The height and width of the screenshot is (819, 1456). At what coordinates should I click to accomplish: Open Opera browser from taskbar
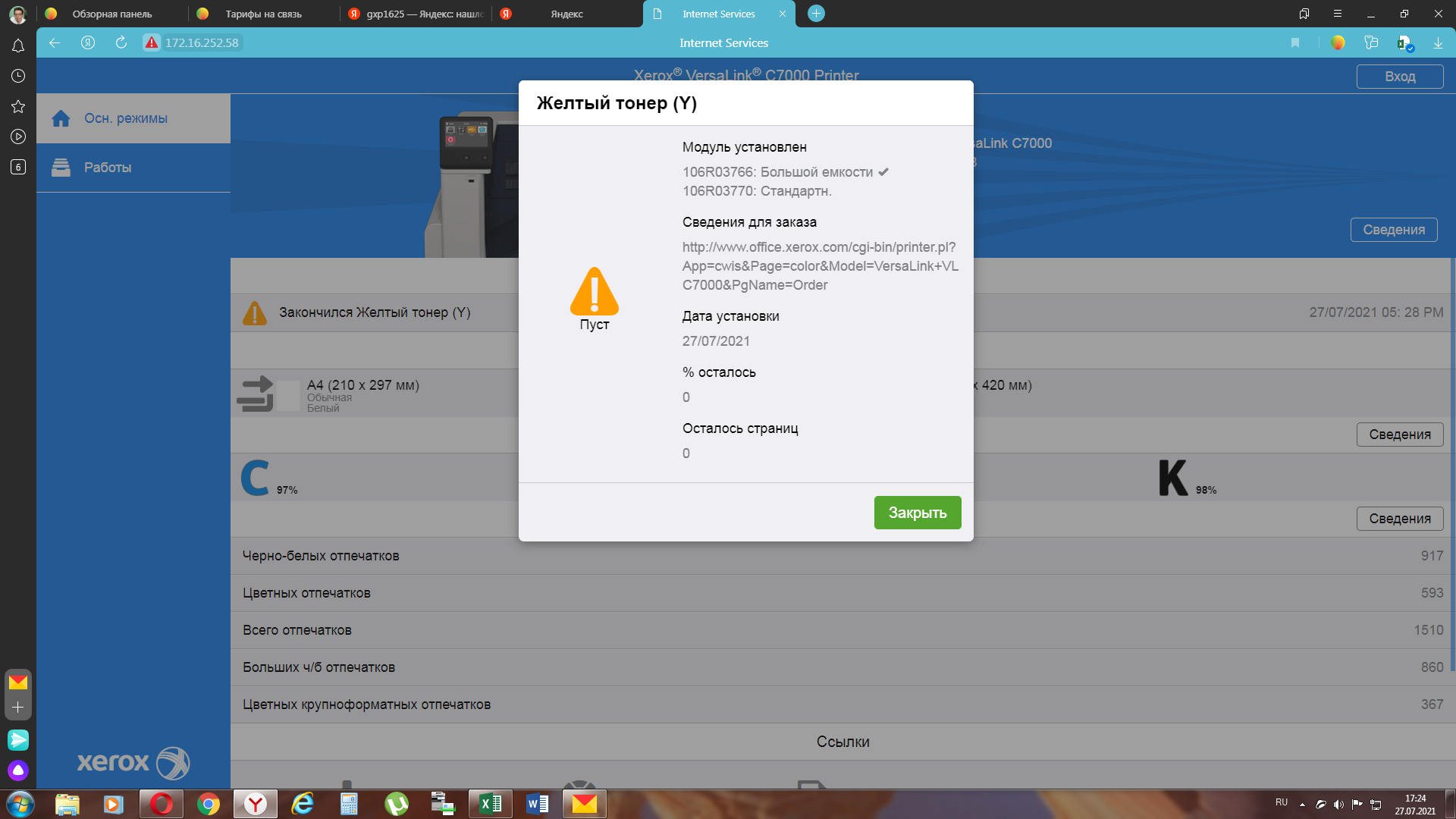tap(162, 804)
